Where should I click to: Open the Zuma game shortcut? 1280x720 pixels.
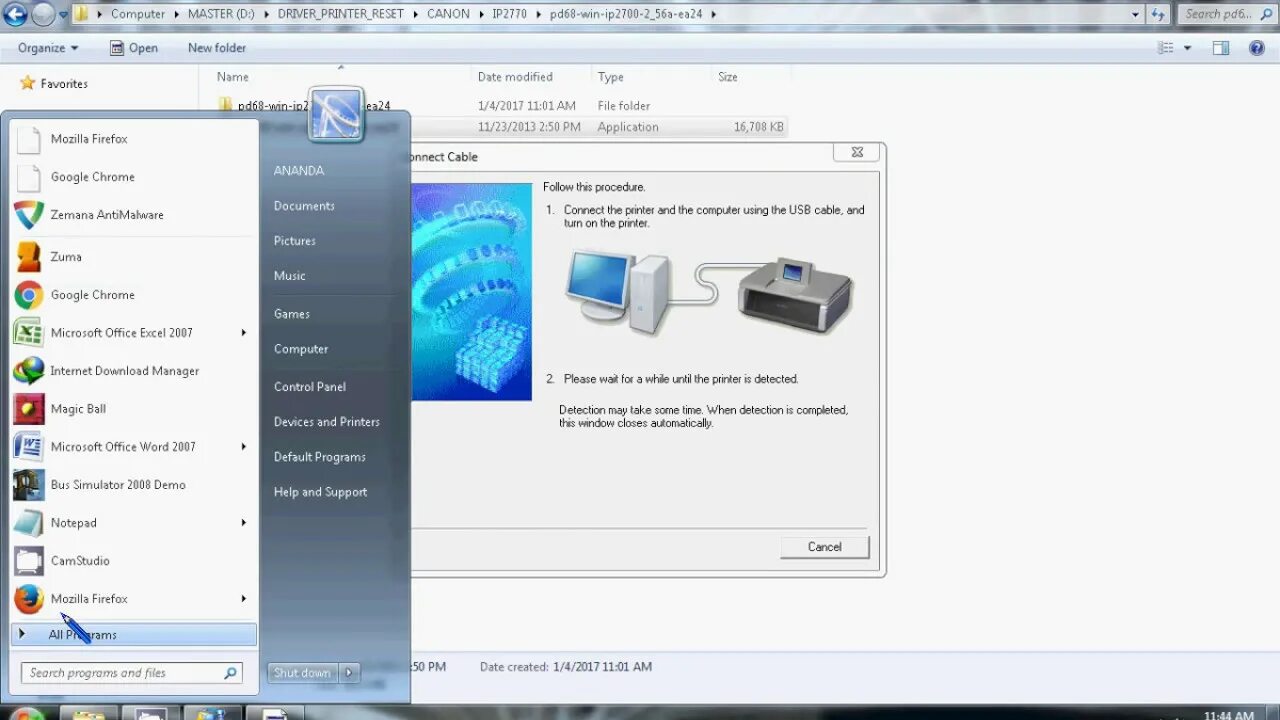pyautogui.click(x=134, y=257)
